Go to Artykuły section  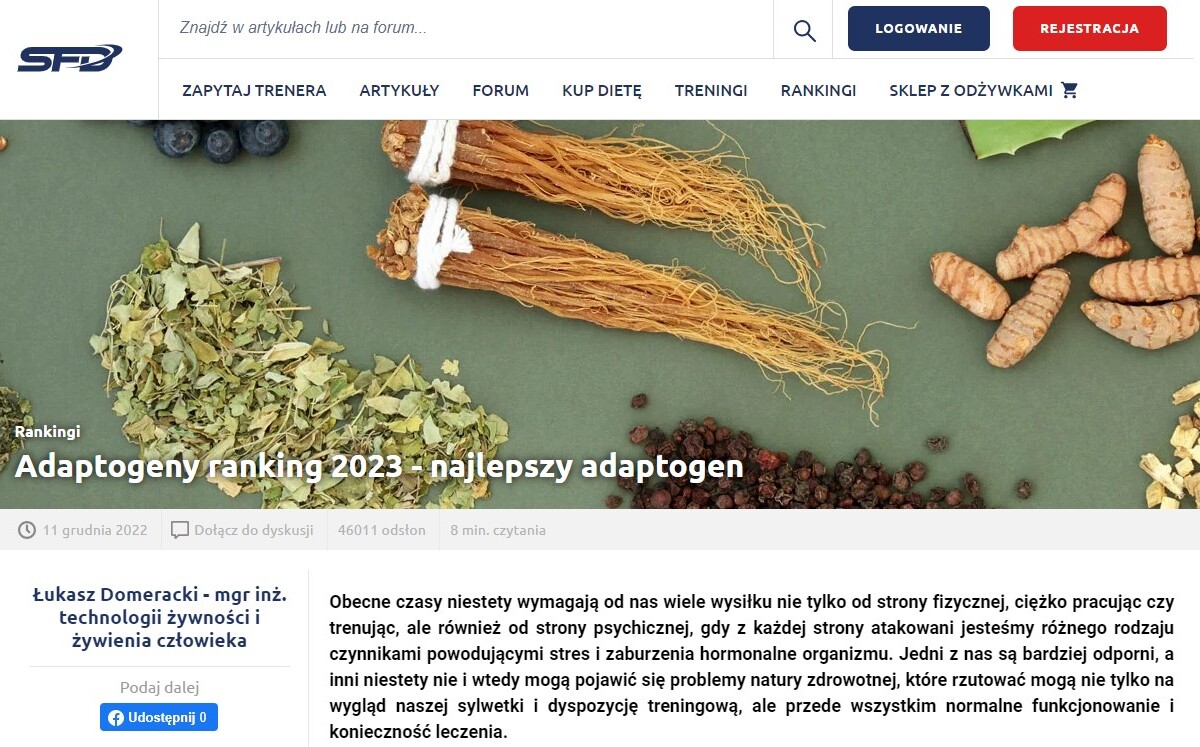click(x=399, y=90)
